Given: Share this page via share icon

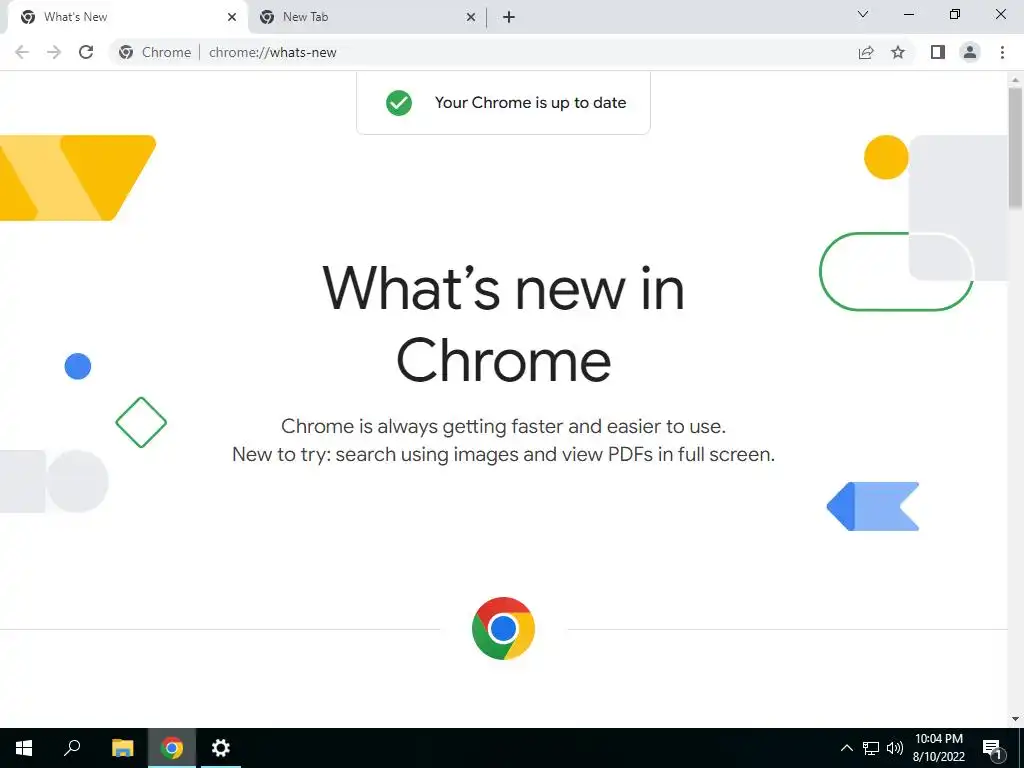Looking at the screenshot, I should tap(866, 52).
